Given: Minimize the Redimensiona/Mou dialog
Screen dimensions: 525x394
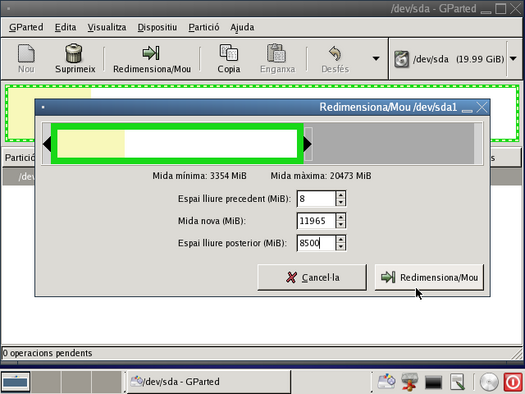Looking at the screenshot, I should click(467, 110).
